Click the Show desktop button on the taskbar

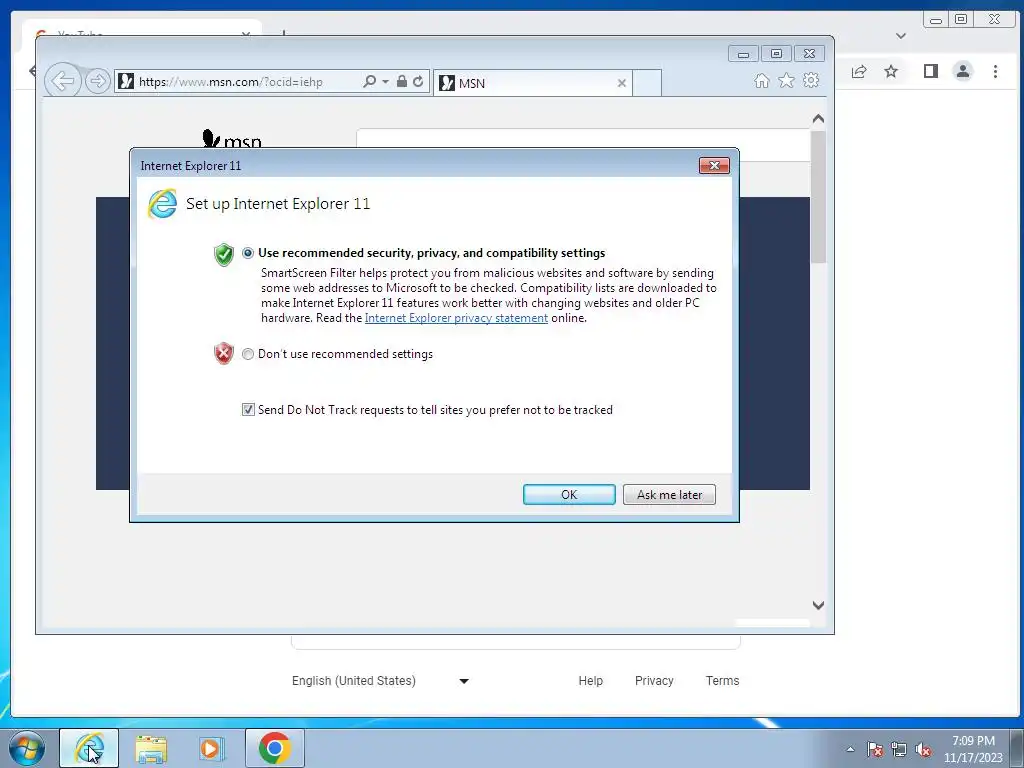click(1017, 748)
